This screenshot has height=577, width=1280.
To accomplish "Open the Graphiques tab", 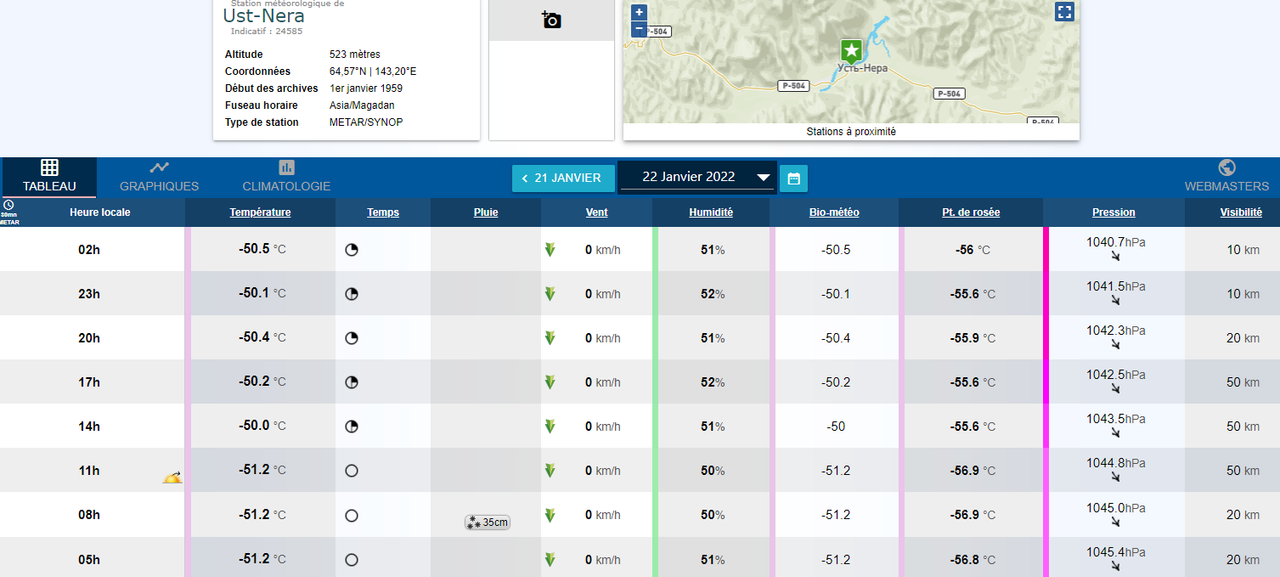I will click(x=159, y=177).
